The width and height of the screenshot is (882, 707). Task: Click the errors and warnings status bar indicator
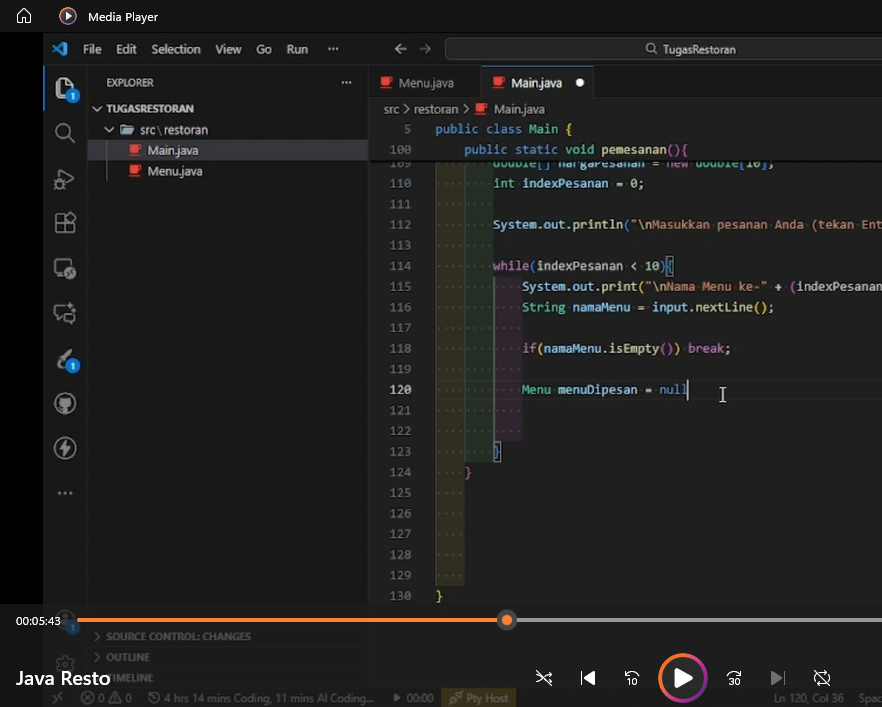coord(106,698)
